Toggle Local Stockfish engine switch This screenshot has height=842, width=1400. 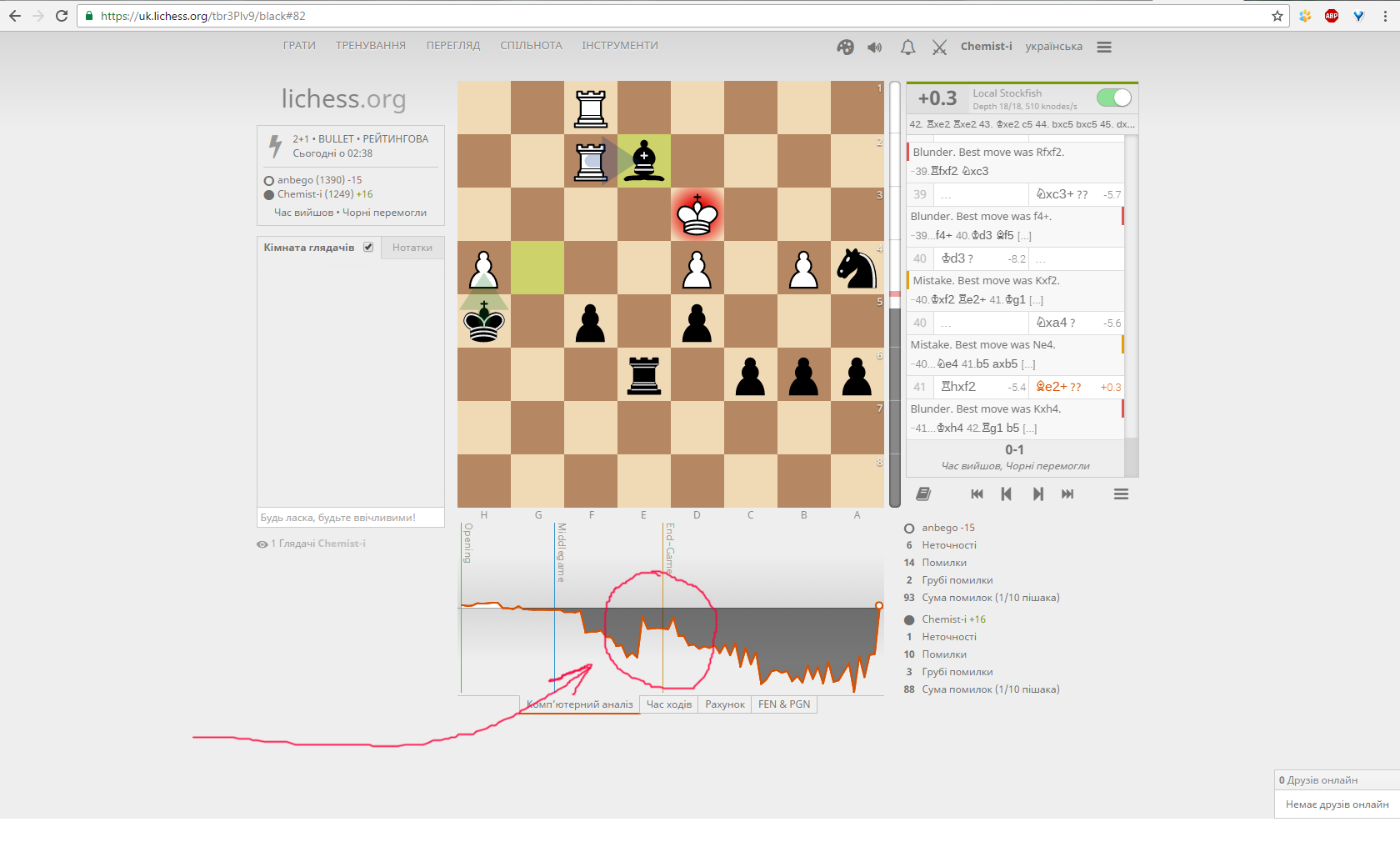(1113, 98)
